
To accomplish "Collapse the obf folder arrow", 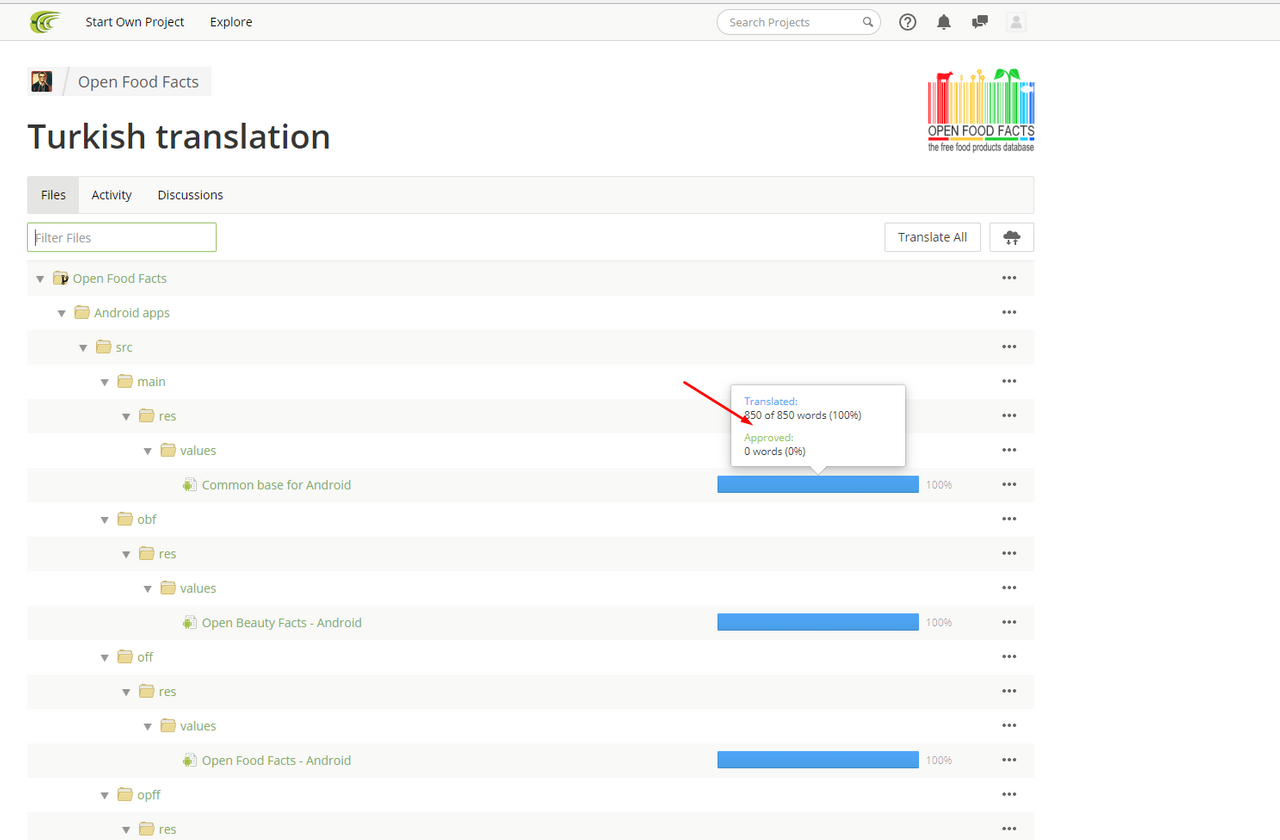I will [105, 520].
